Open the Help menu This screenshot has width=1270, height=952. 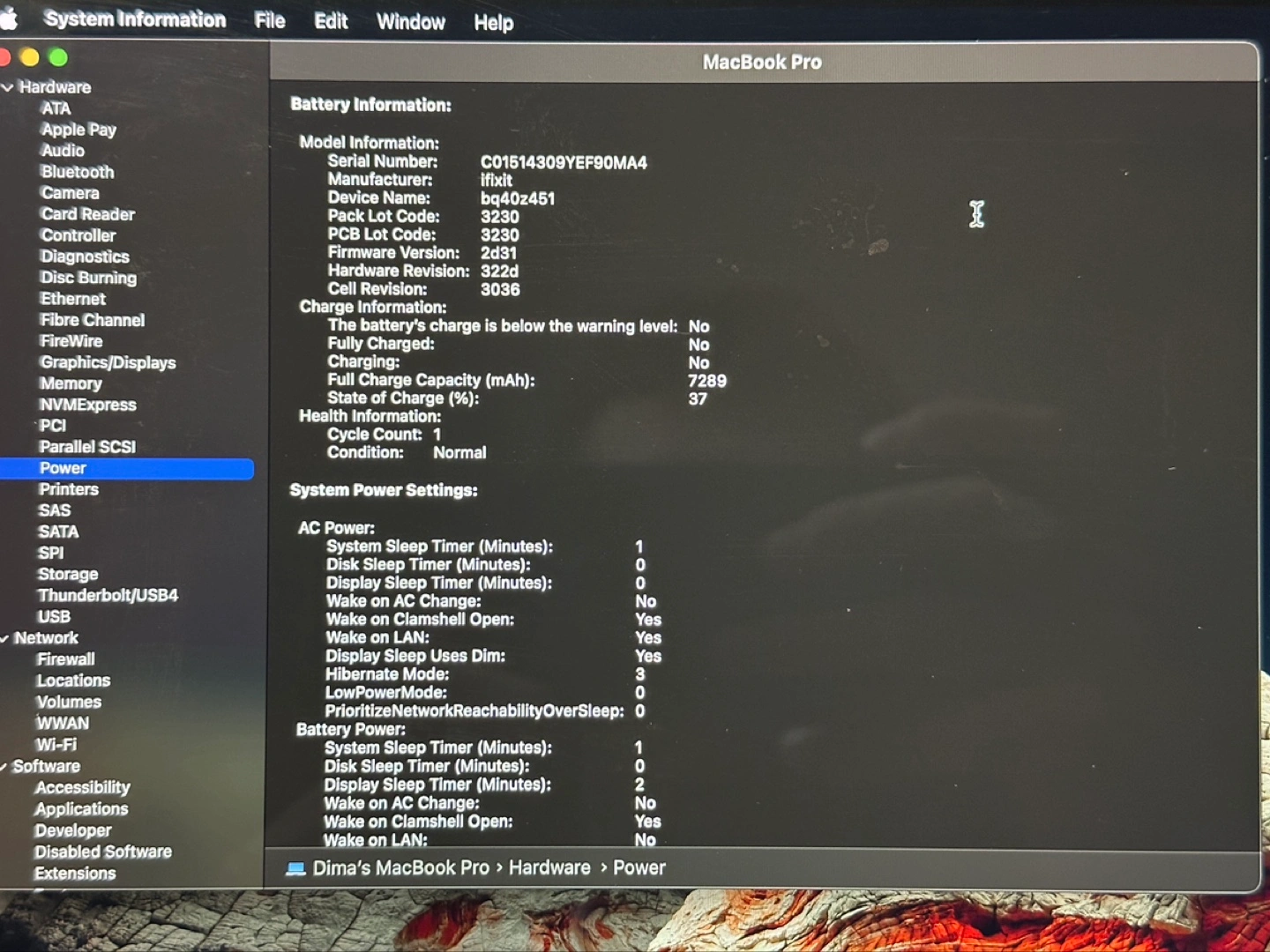click(493, 23)
